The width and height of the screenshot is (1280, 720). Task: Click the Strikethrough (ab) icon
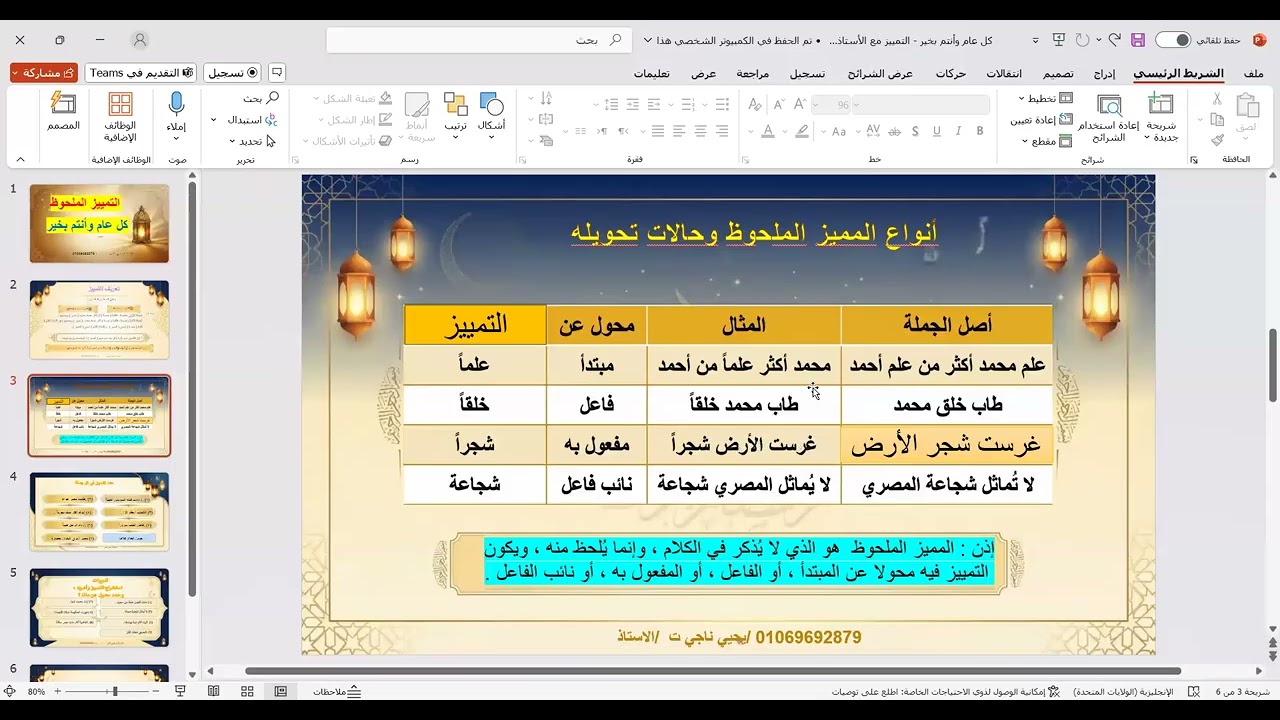pyautogui.click(x=895, y=131)
